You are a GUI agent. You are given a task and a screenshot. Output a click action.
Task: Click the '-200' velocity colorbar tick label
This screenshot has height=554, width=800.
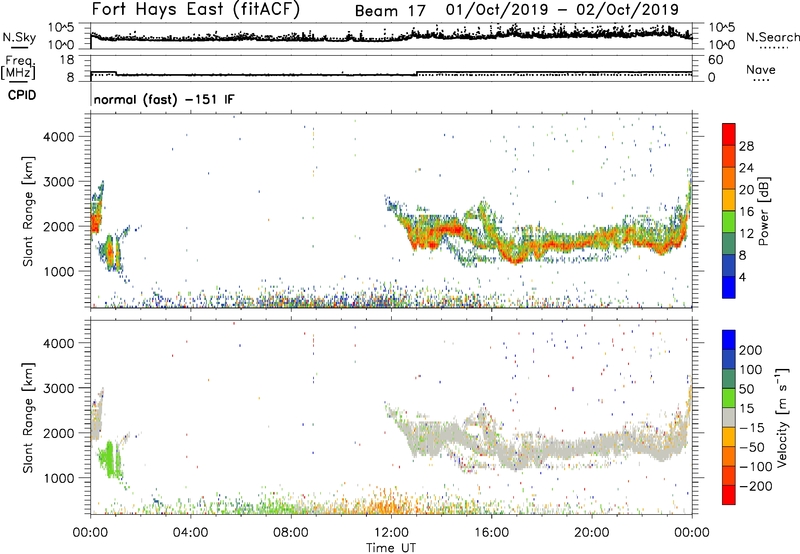pos(756,486)
